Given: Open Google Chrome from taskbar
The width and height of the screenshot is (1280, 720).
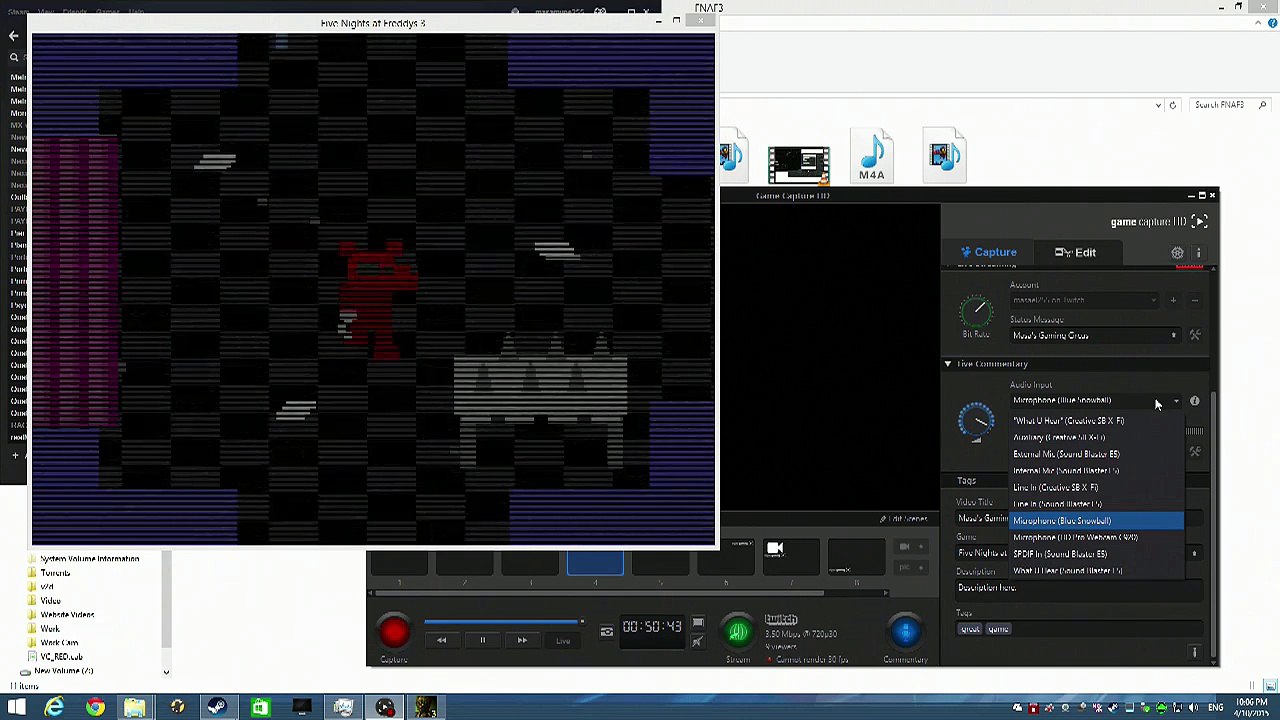Looking at the screenshot, I should tap(95, 708).
